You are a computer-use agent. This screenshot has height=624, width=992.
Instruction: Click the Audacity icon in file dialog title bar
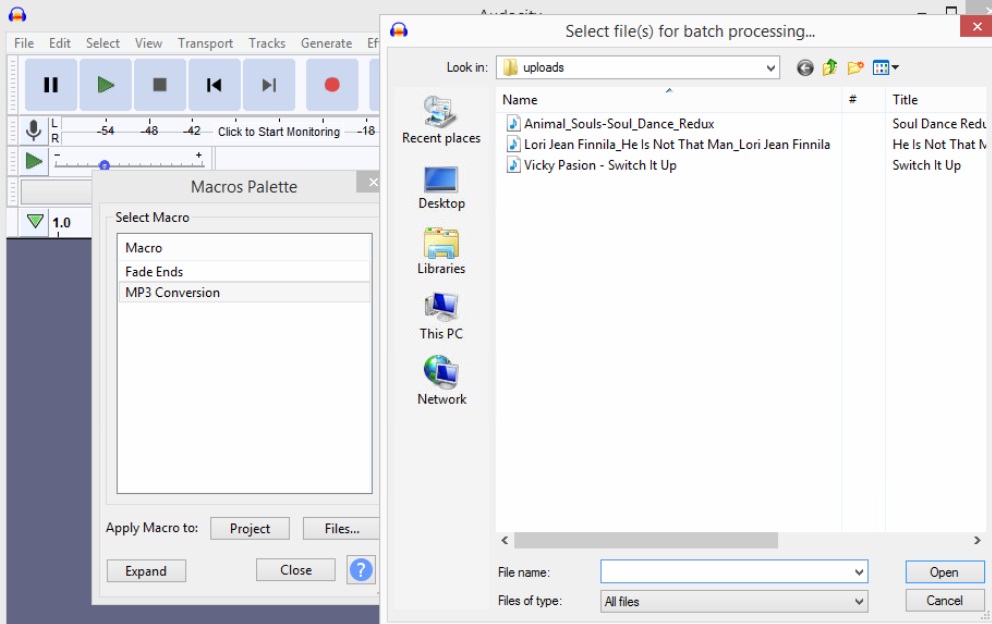tap(399, 30)
